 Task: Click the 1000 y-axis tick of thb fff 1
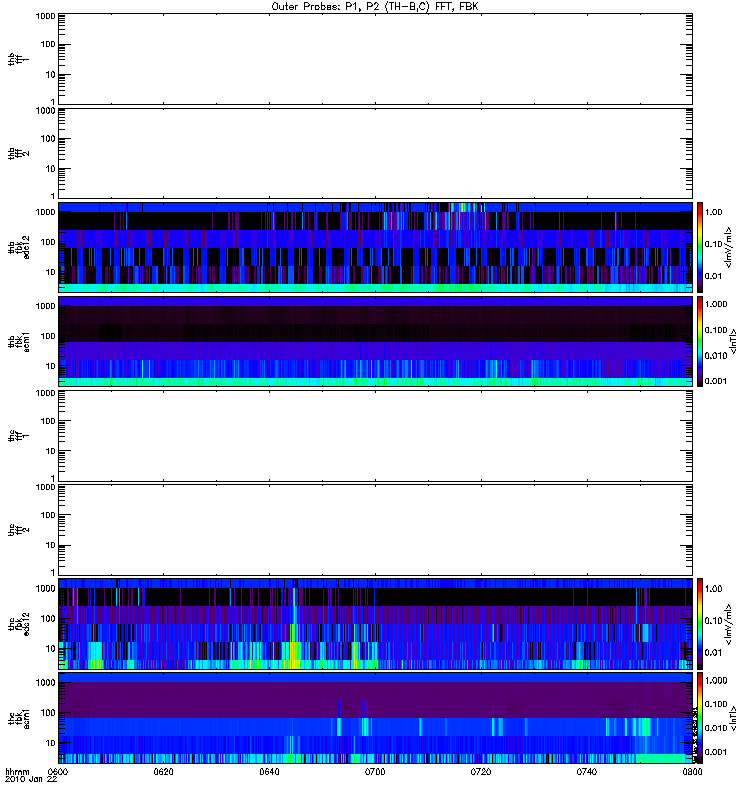(x=45, y=16)
